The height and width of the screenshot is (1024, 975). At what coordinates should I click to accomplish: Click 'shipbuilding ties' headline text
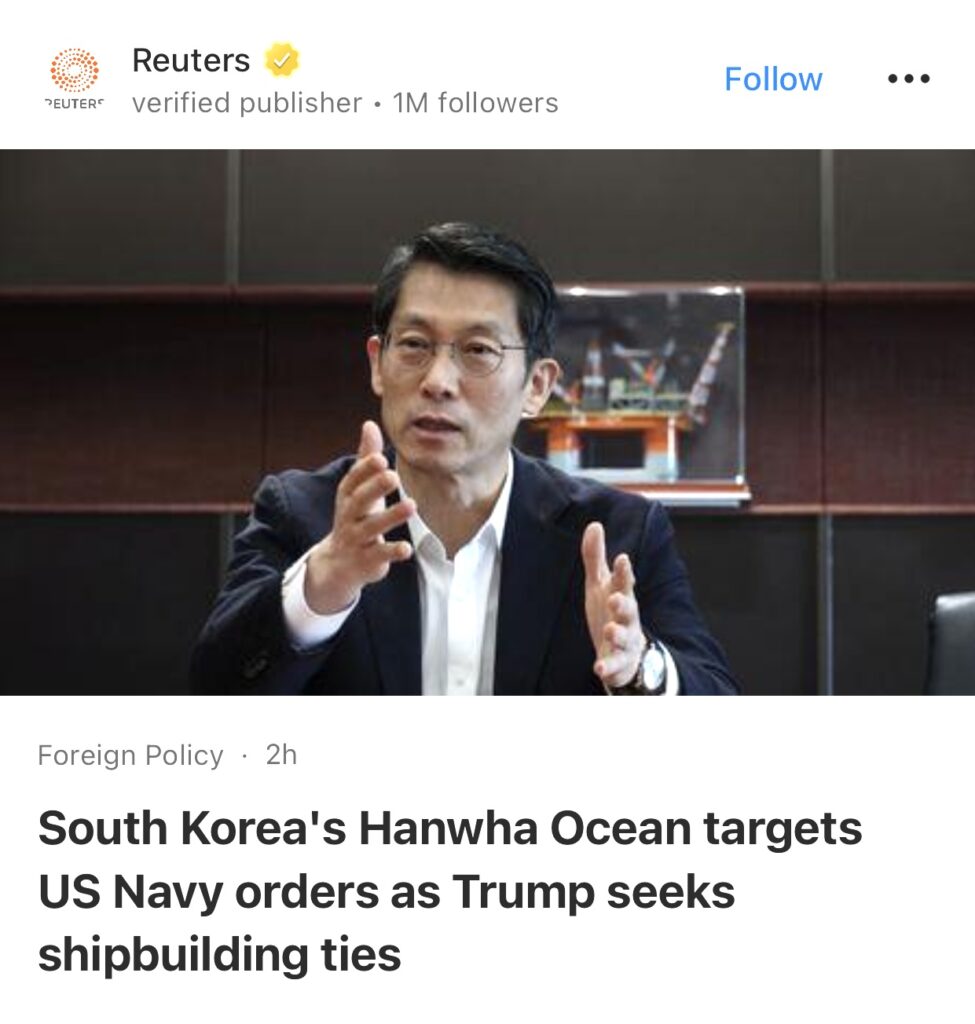[219, 955]
